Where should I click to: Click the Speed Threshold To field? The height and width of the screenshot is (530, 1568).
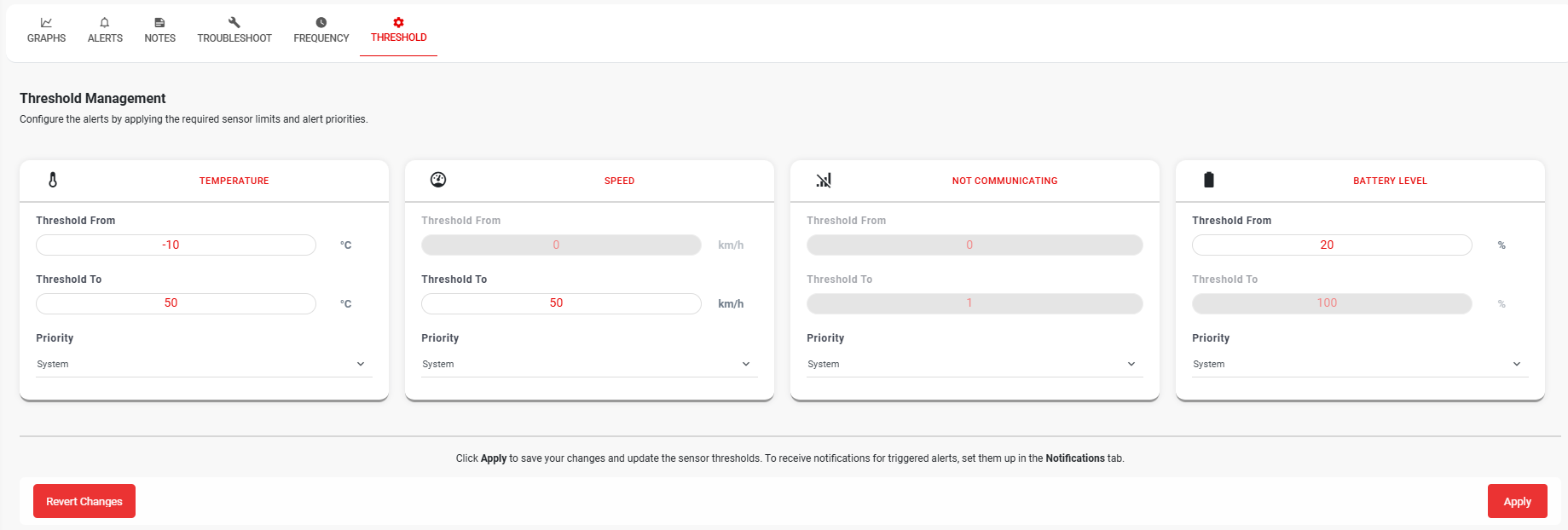click(x=561, y=303)
